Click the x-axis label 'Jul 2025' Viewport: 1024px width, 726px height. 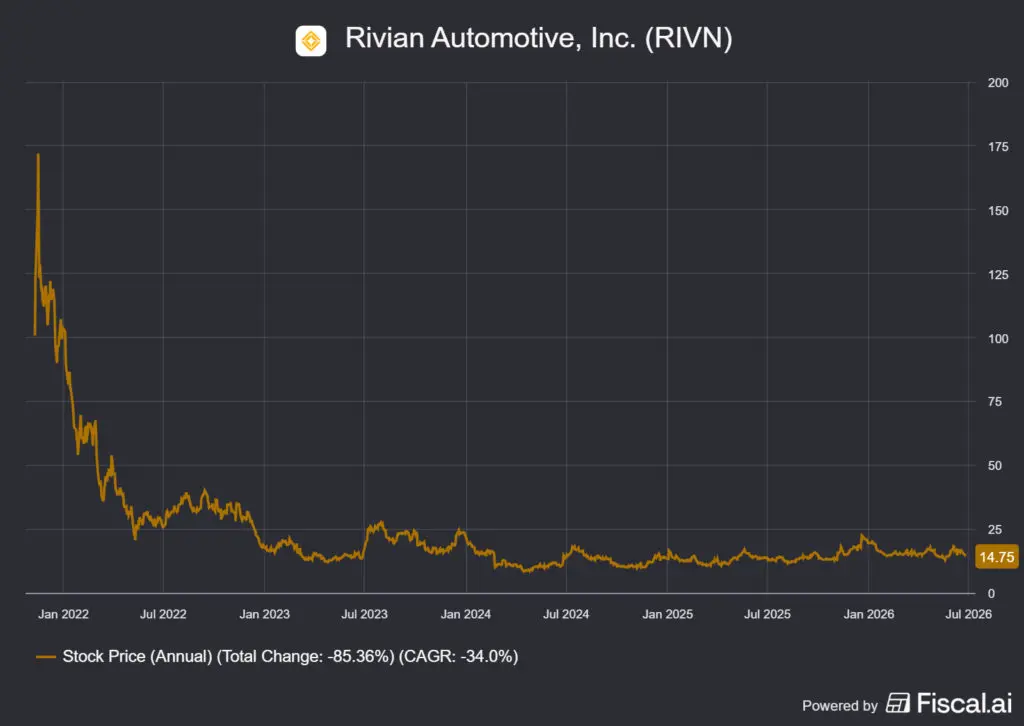(767, 614)
